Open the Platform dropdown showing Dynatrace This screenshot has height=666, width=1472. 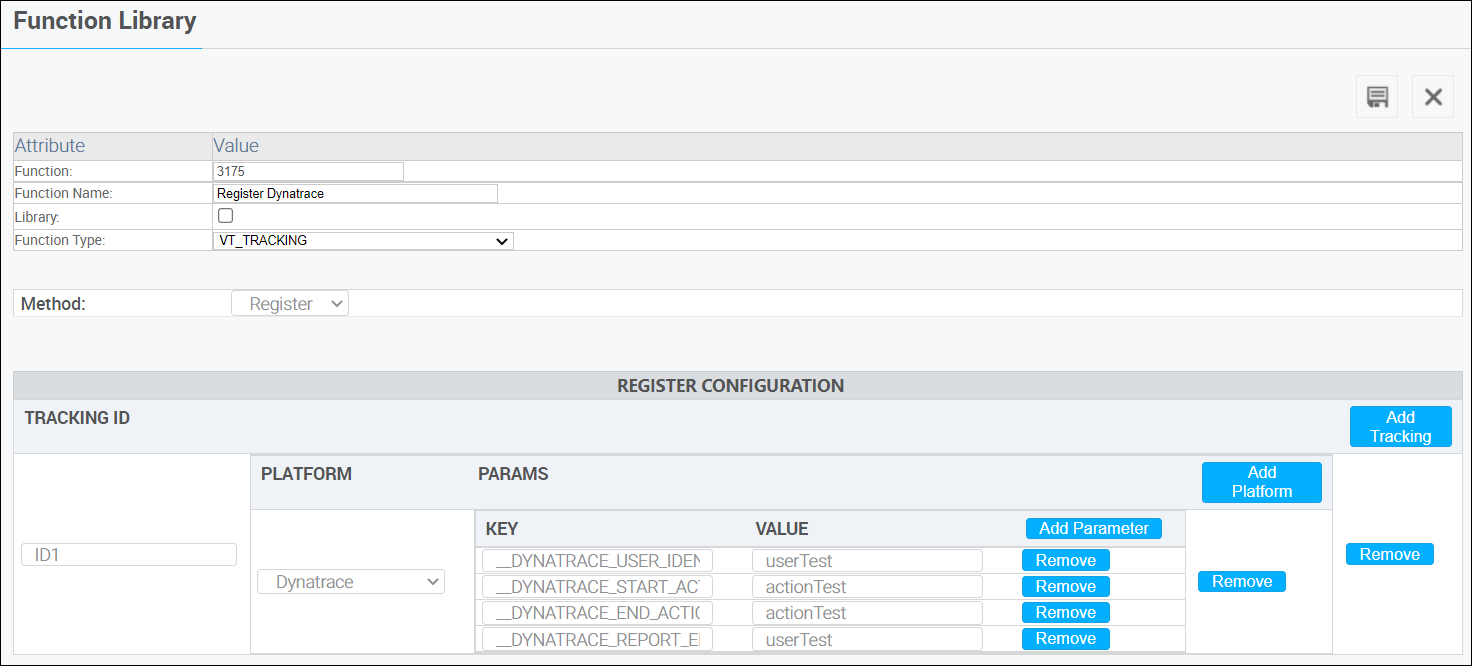tap(350, 580)
